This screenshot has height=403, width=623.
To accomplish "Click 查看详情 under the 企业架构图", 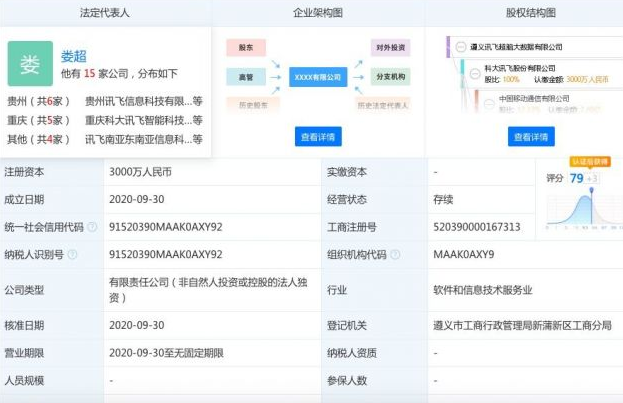I will [317, 136].
